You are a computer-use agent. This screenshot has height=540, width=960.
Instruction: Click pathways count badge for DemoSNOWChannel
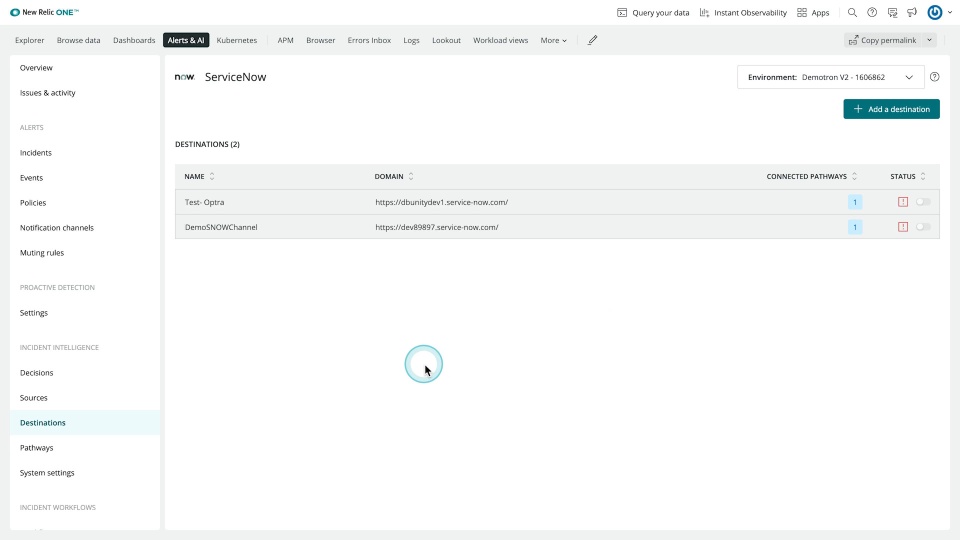click(855, 227)
